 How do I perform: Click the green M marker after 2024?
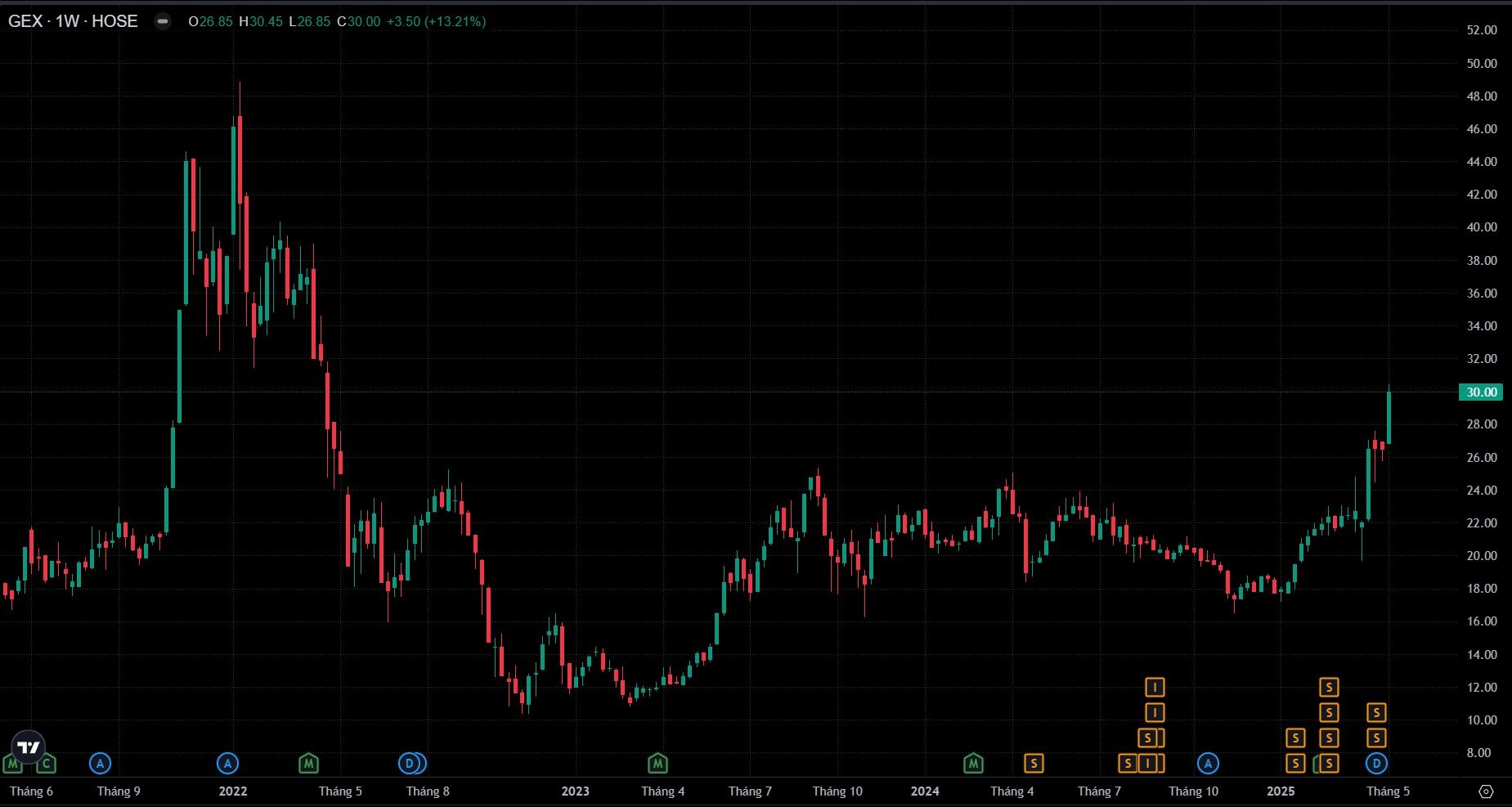[x=973, y=764]
